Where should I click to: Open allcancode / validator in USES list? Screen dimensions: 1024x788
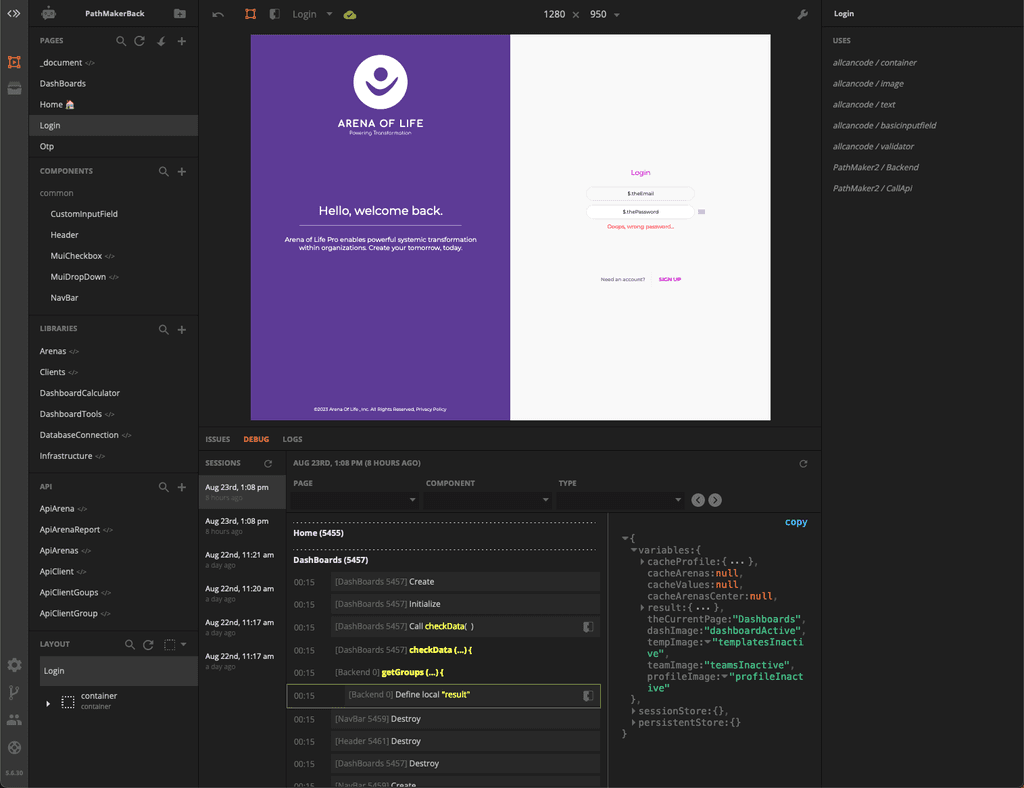tap(873, 146)
